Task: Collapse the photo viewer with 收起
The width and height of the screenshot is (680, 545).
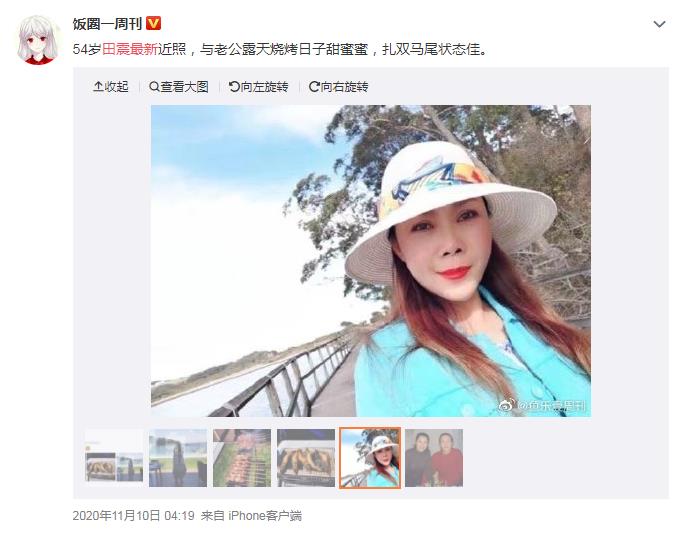Action: (x=111, y=87)
